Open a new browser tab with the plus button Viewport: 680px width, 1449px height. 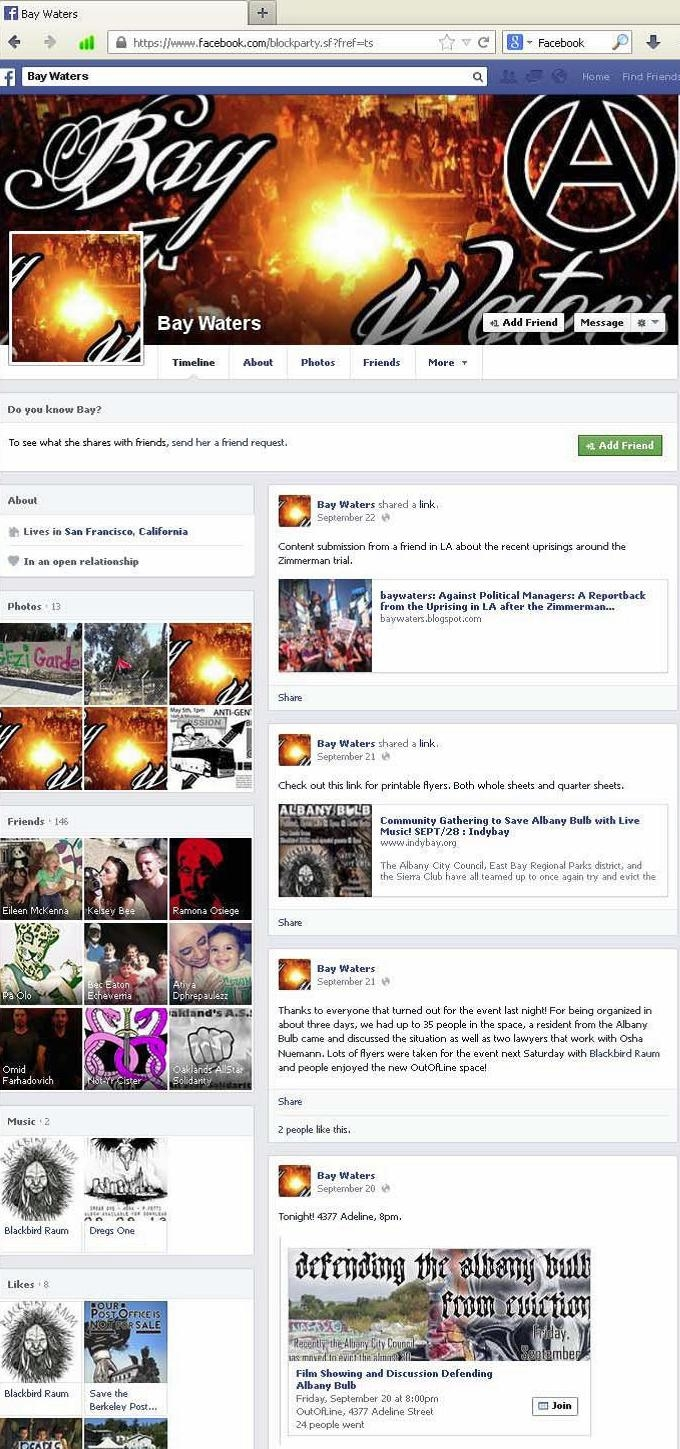263,13
